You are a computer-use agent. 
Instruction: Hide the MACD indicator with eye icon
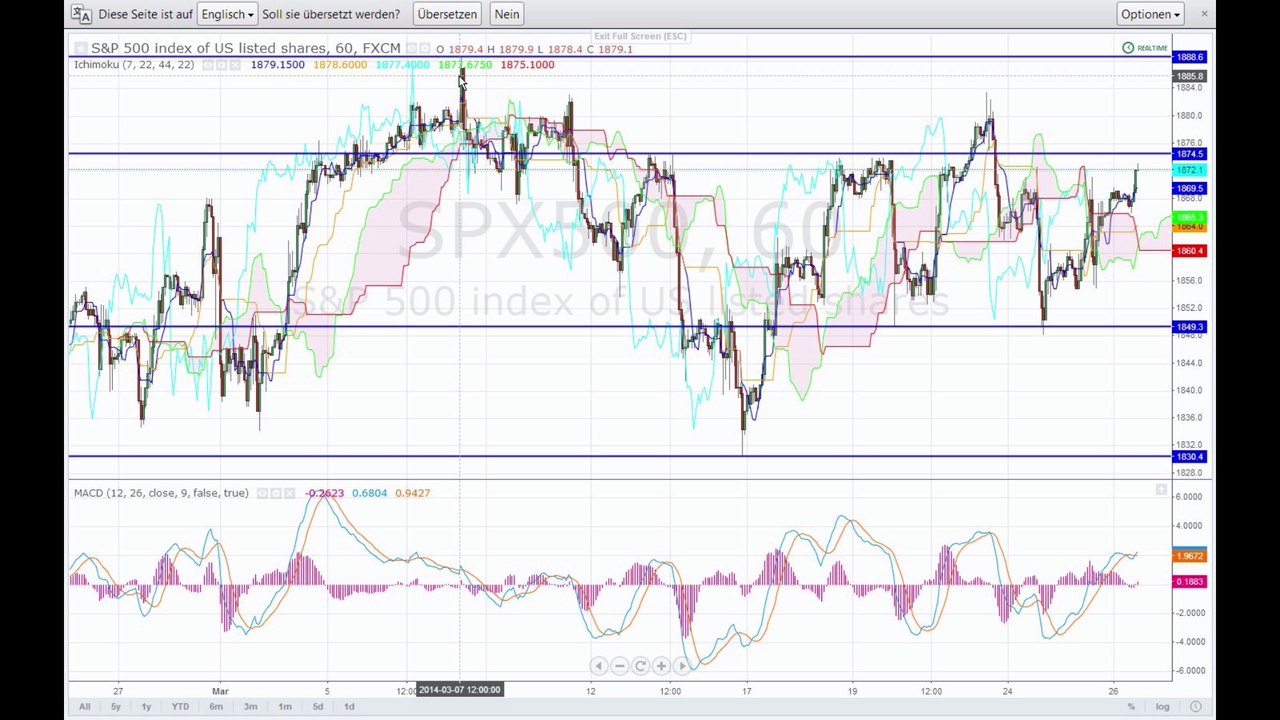click(262, 493)
